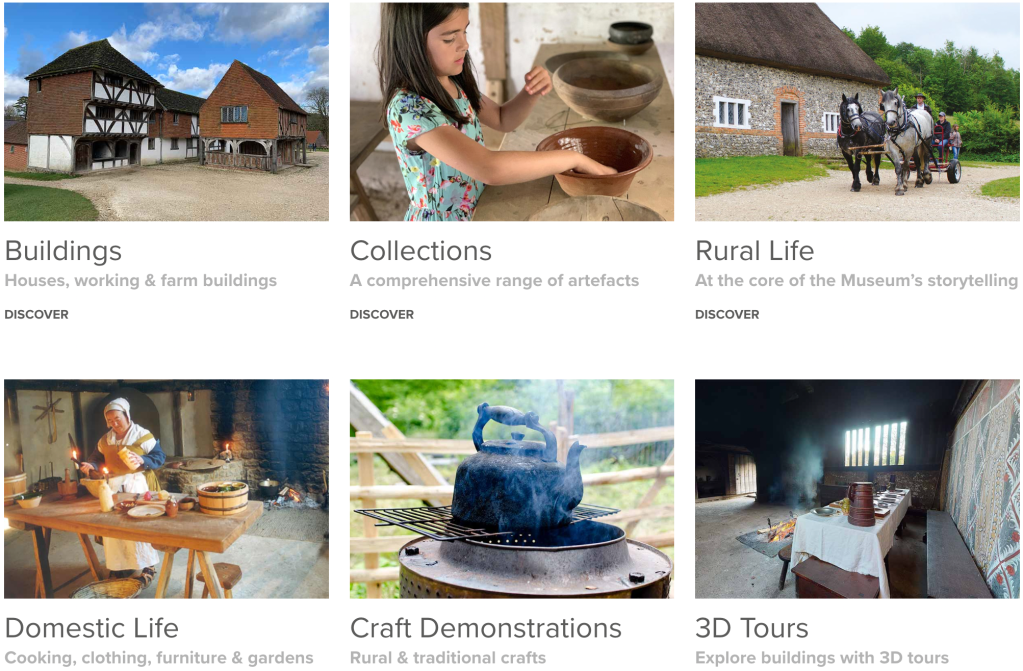This screenshot has width=1023, height=671.
Task: Select the Craft Demonstrations heading
Action: pyautogui.click(x=485, y=628)
